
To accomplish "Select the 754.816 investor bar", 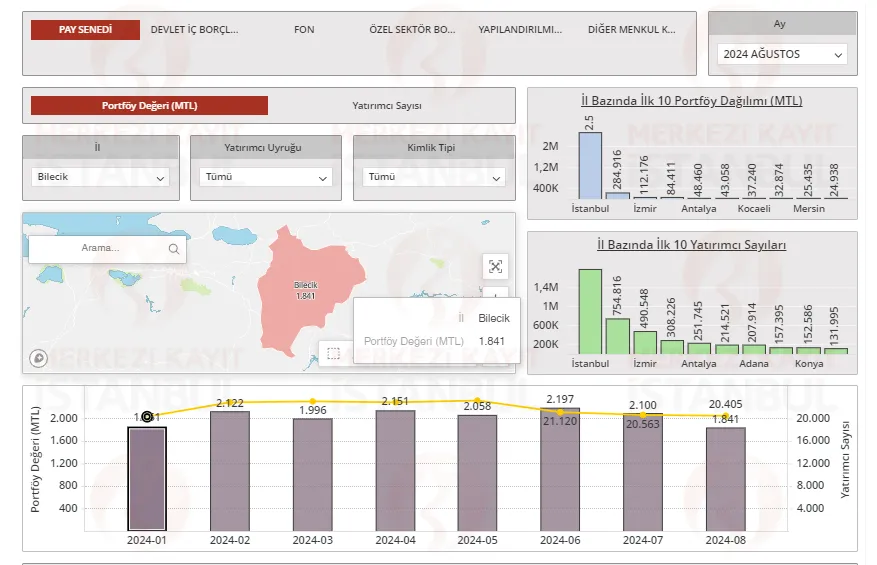I will 617,336.
